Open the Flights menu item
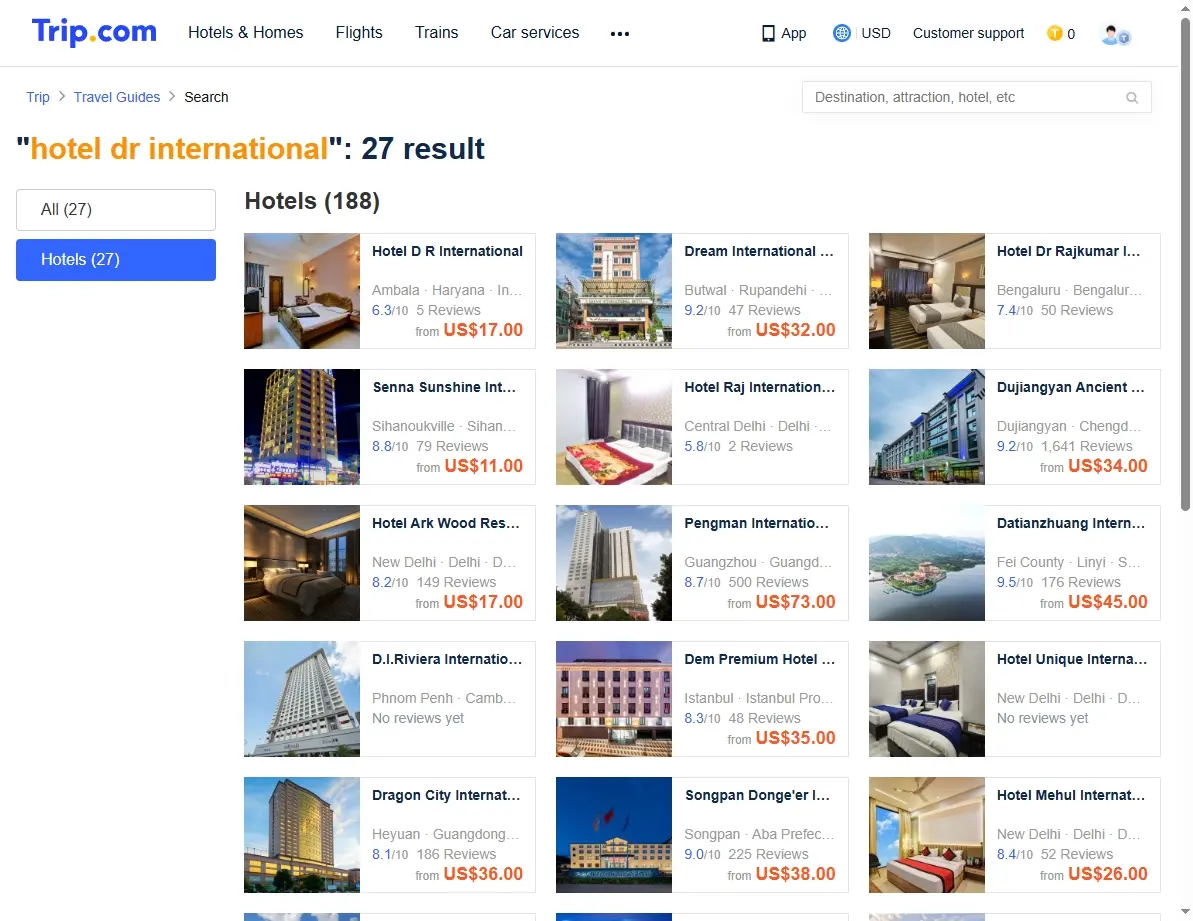Image resolution: width=1193 pixels, height=921 pixels. pos(359,33)
